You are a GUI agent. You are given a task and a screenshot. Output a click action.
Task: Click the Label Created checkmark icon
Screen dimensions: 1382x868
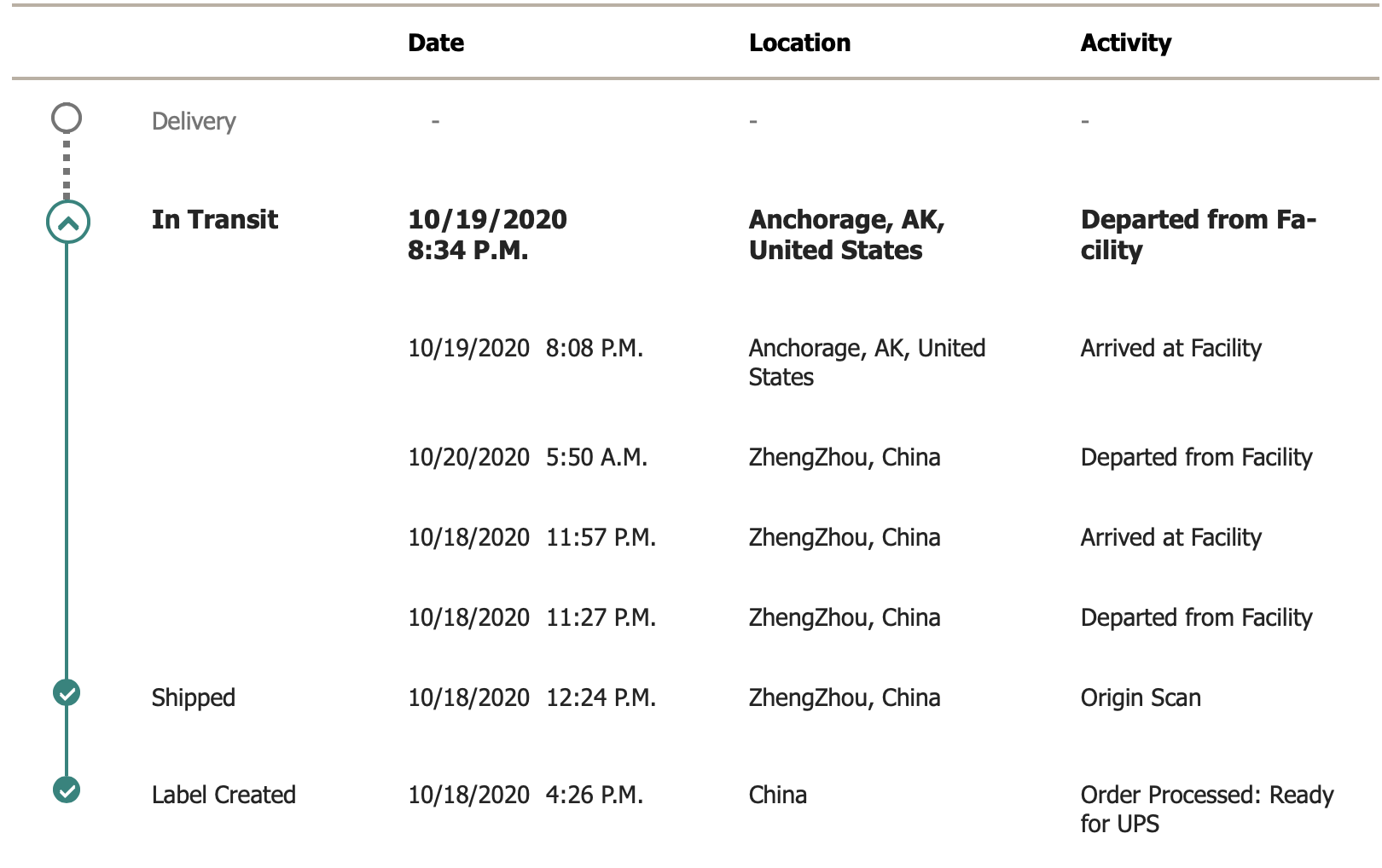pyautogui.click(x=67, y=790)
